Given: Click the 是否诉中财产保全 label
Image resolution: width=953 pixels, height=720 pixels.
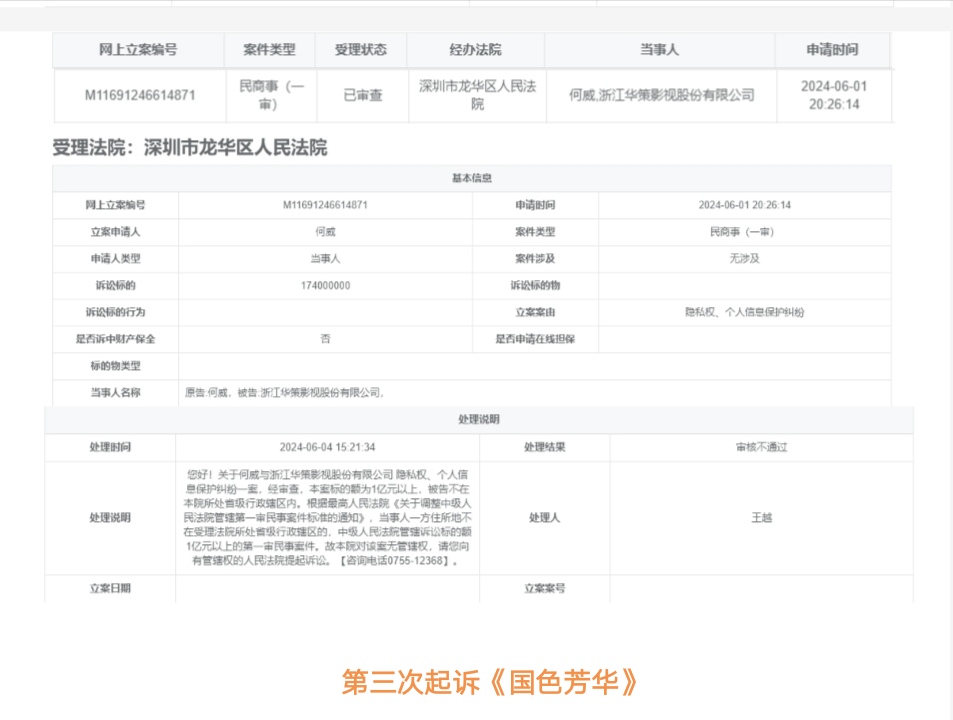Looking at the screenshot, I should coord(115,339).
